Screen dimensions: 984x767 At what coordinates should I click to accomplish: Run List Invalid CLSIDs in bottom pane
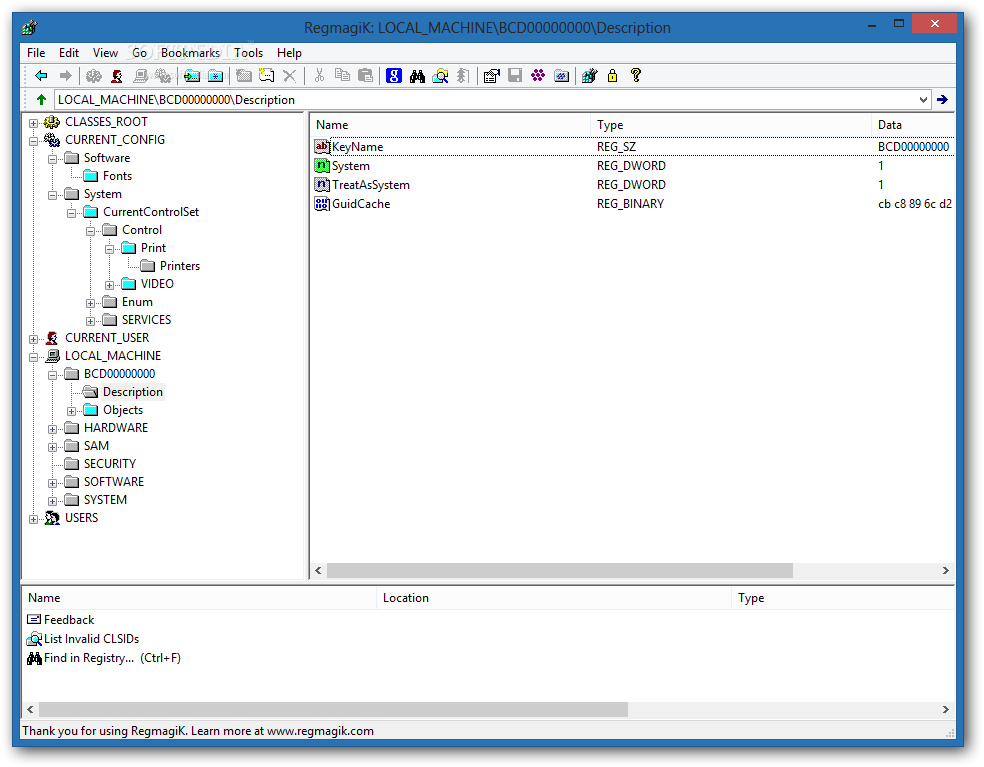tap(83, 639)
